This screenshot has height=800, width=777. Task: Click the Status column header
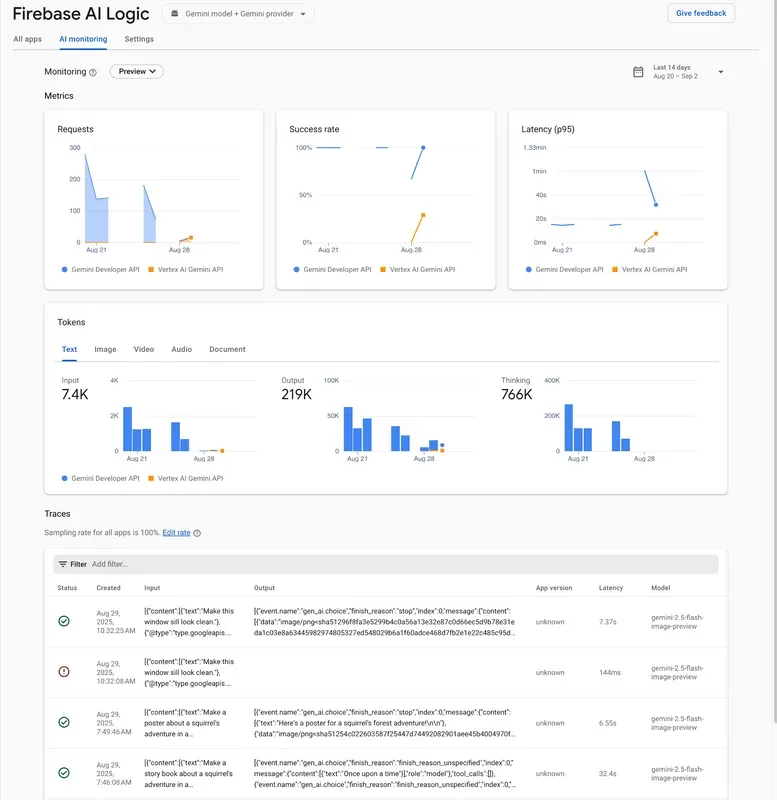[x=67, y=588]
